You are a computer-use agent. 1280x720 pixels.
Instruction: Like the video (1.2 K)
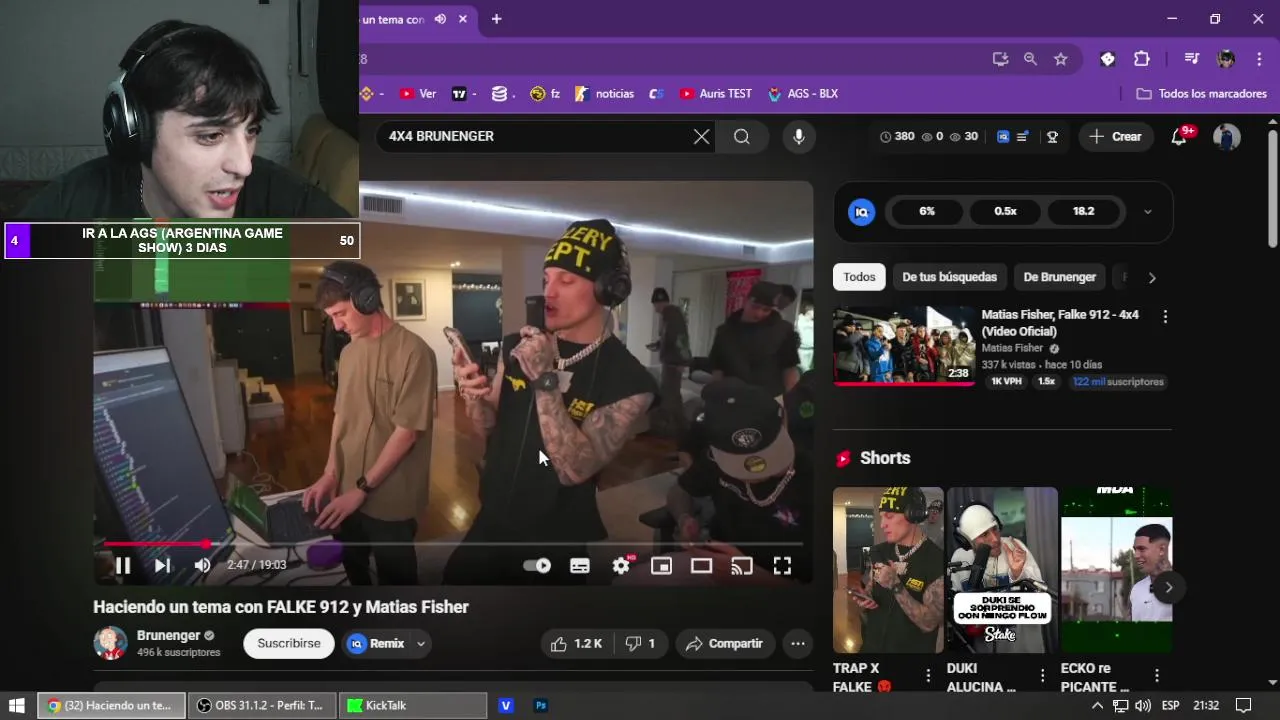577,644
